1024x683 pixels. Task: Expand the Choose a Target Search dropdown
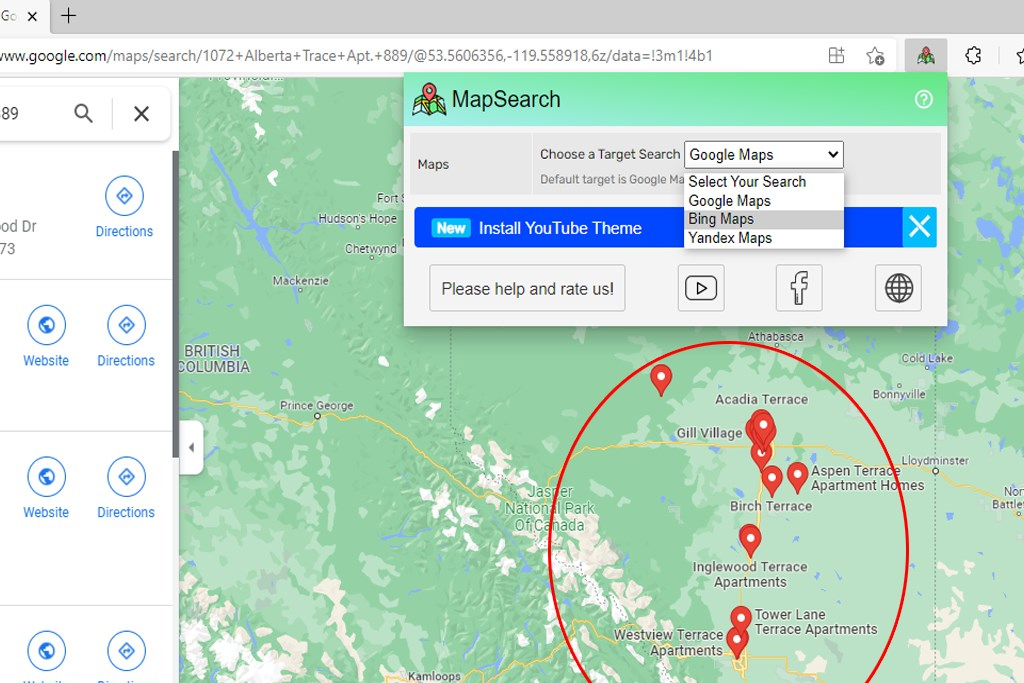coord(763,155)
